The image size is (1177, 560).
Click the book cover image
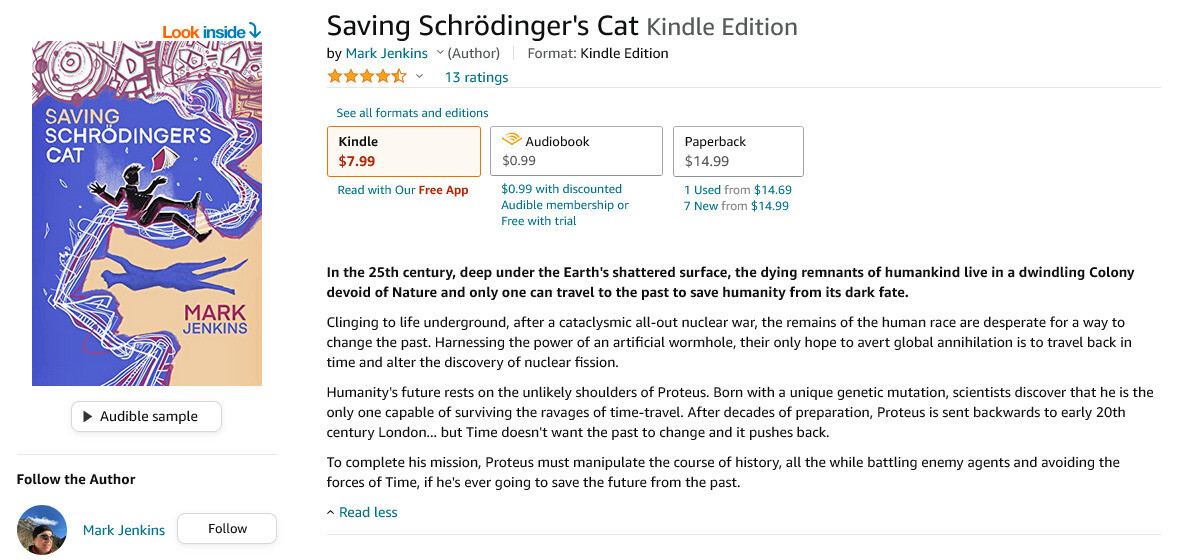click(x=147, y=213)
